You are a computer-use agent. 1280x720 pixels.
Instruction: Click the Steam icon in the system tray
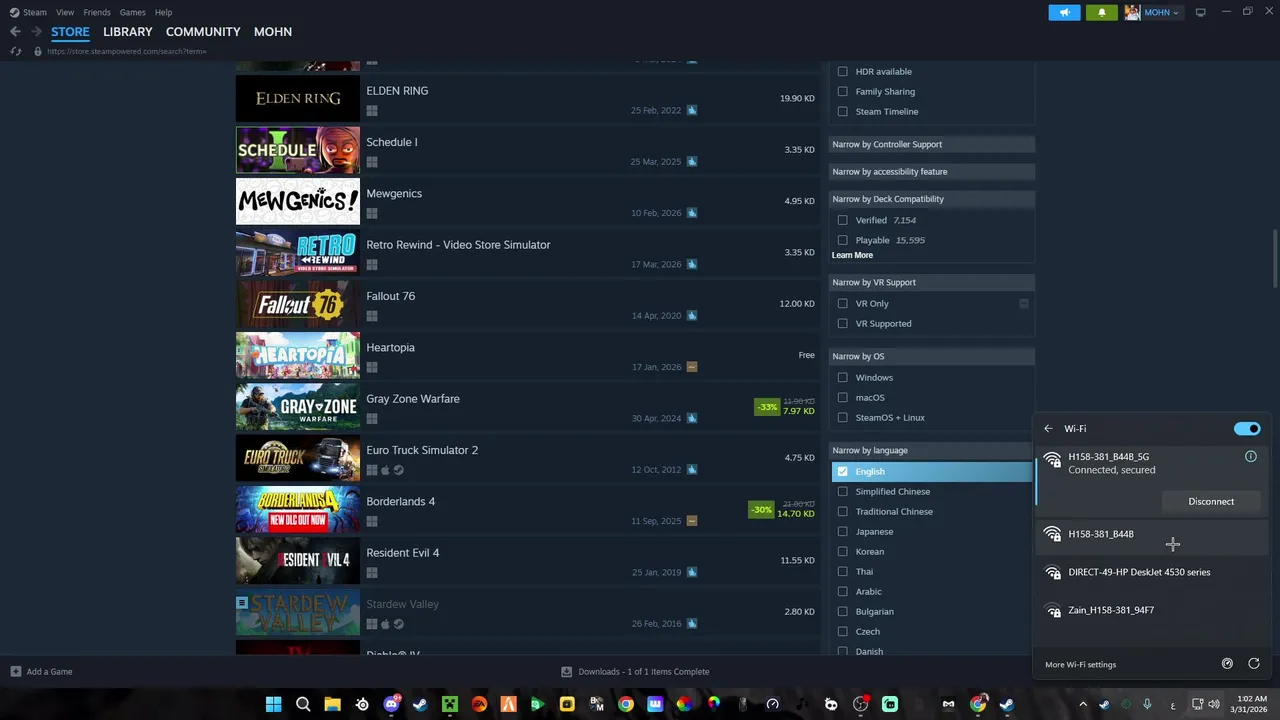pyautogui.click(x=1105, y=704)
